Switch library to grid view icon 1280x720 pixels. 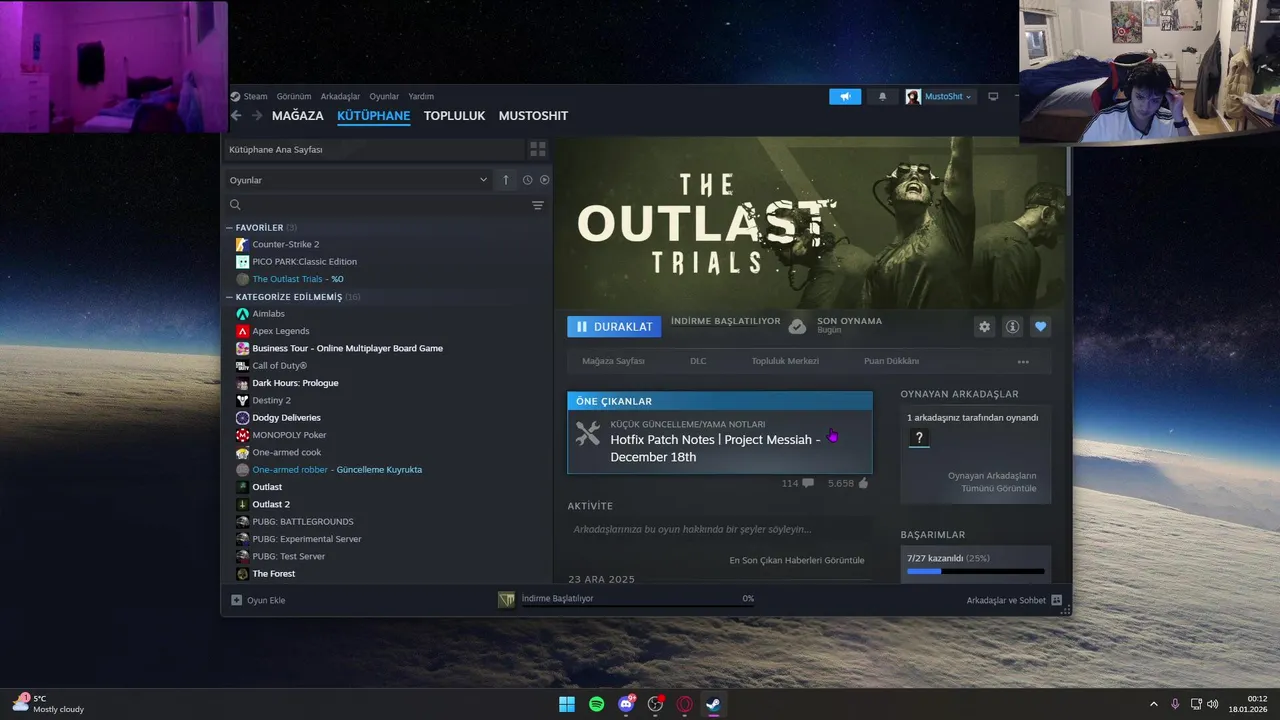click(538, 149)
